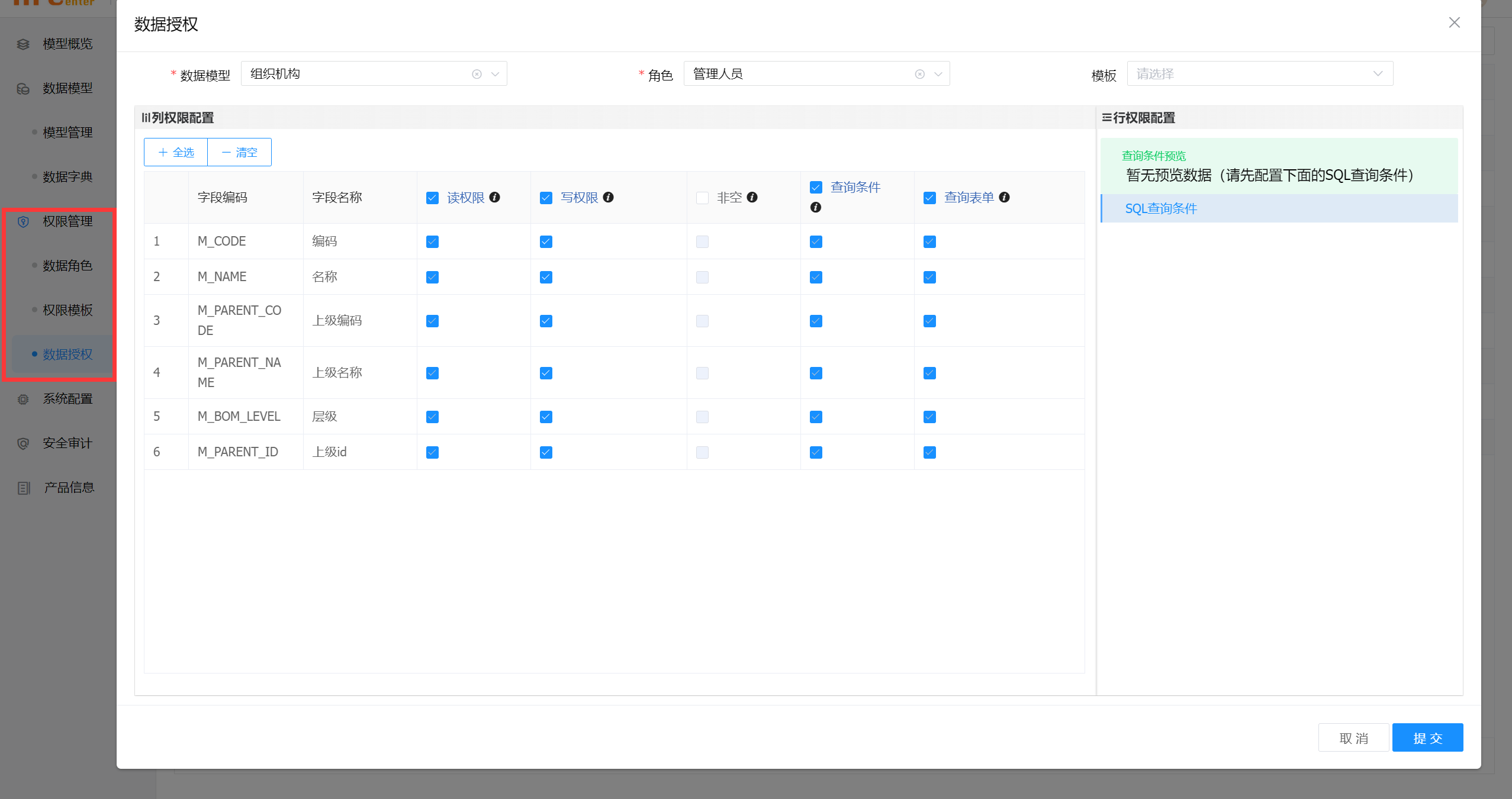The height and width of the screenshot is (799, 1512).
Task: Click the 清空 button
Action: 240,152
